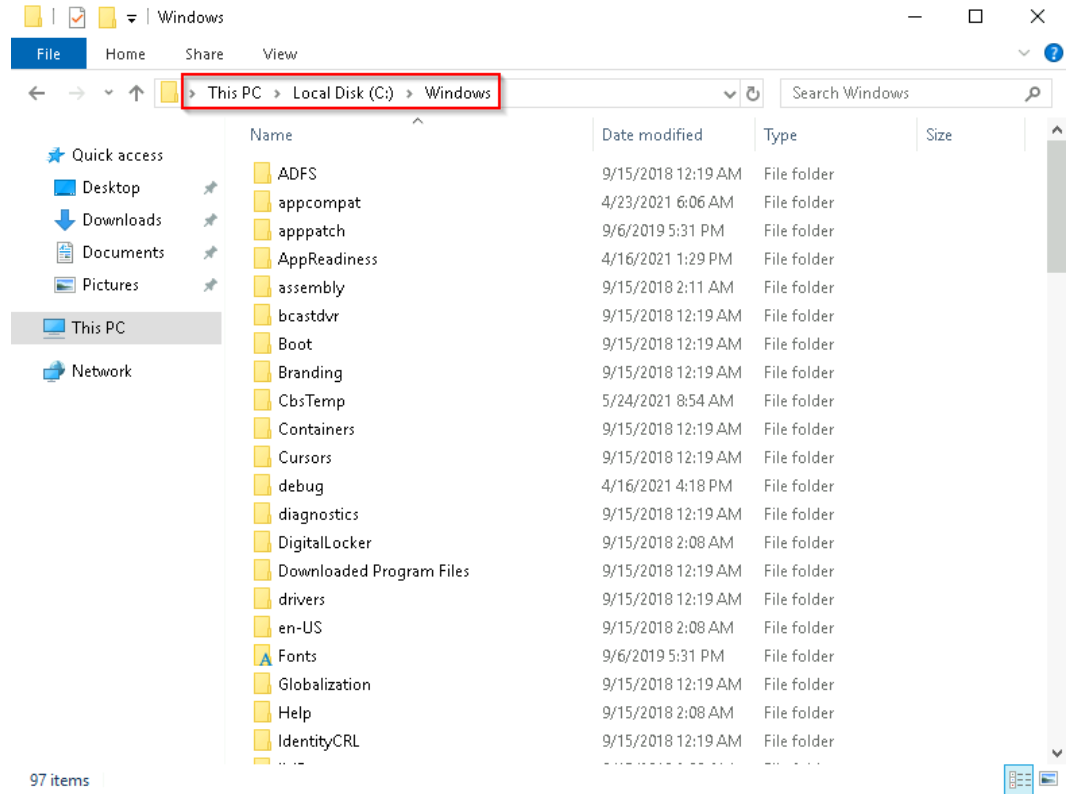Viewport: 1078px width, 807px height.
Task: Click Local Disk (C:) in breadcrumb path
Action: 343,93
